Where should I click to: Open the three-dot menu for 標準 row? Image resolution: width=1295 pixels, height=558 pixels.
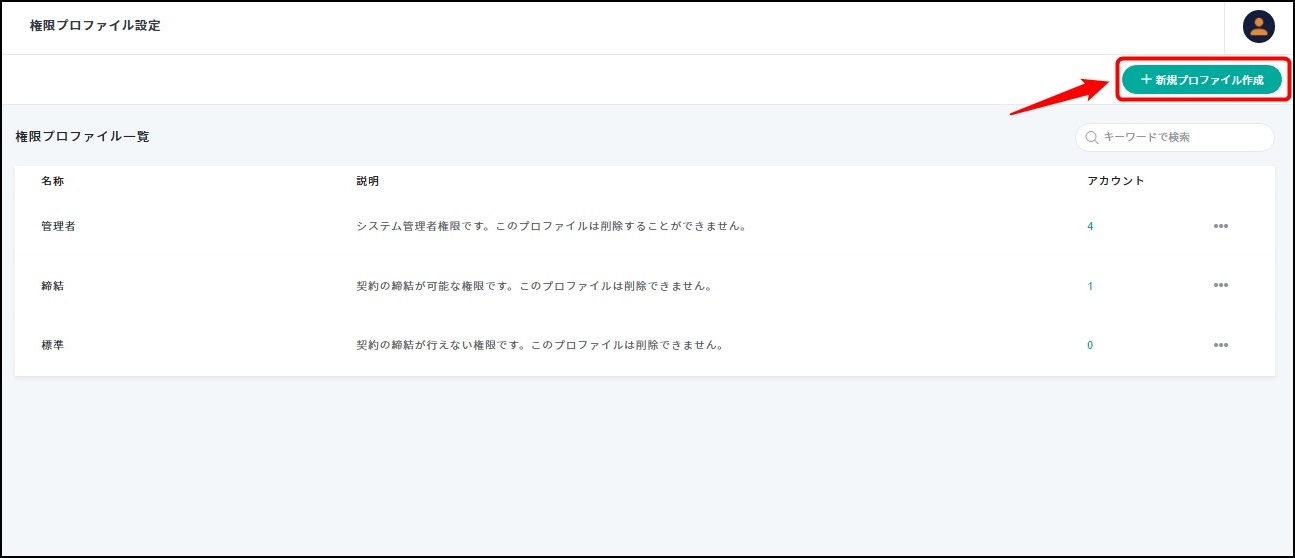(1221, 345)
